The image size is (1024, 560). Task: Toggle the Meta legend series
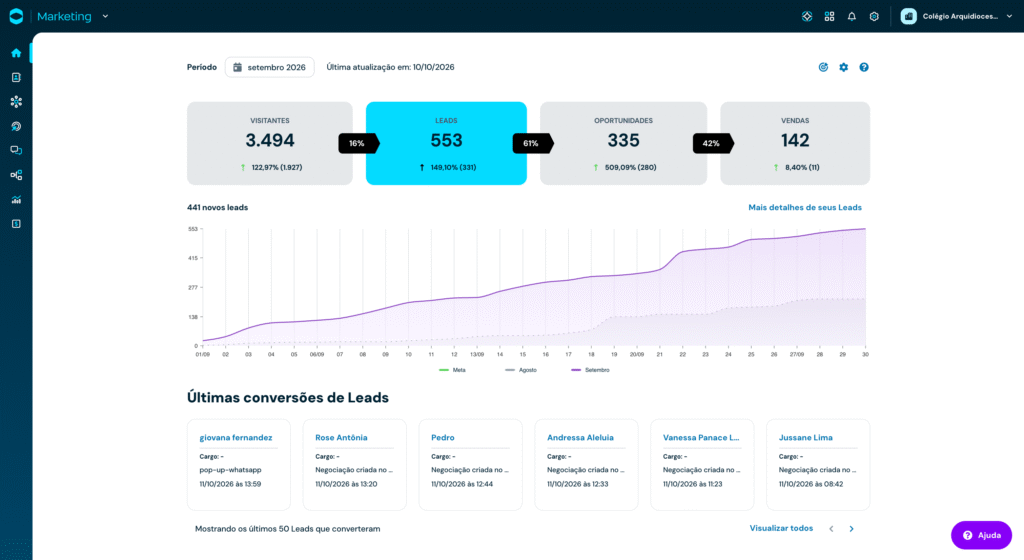click(453, 370)
